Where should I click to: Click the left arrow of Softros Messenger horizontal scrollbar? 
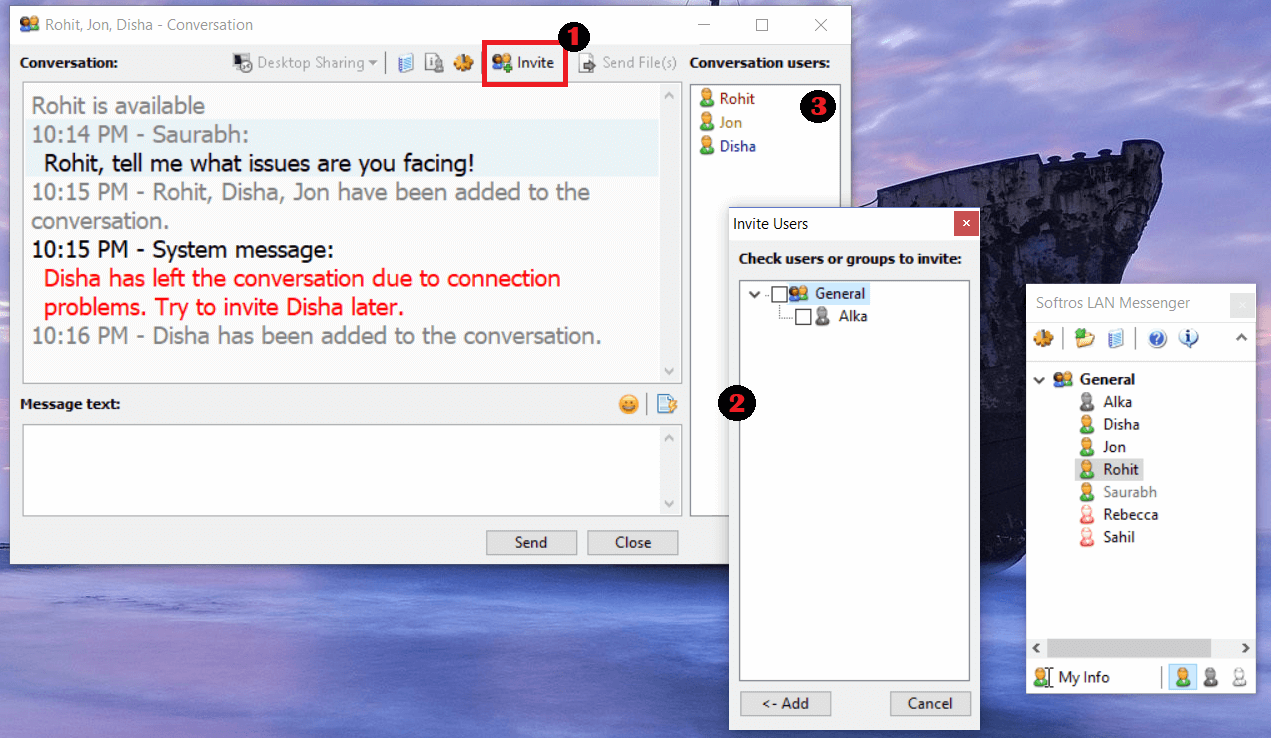(x=1036, y=649)
